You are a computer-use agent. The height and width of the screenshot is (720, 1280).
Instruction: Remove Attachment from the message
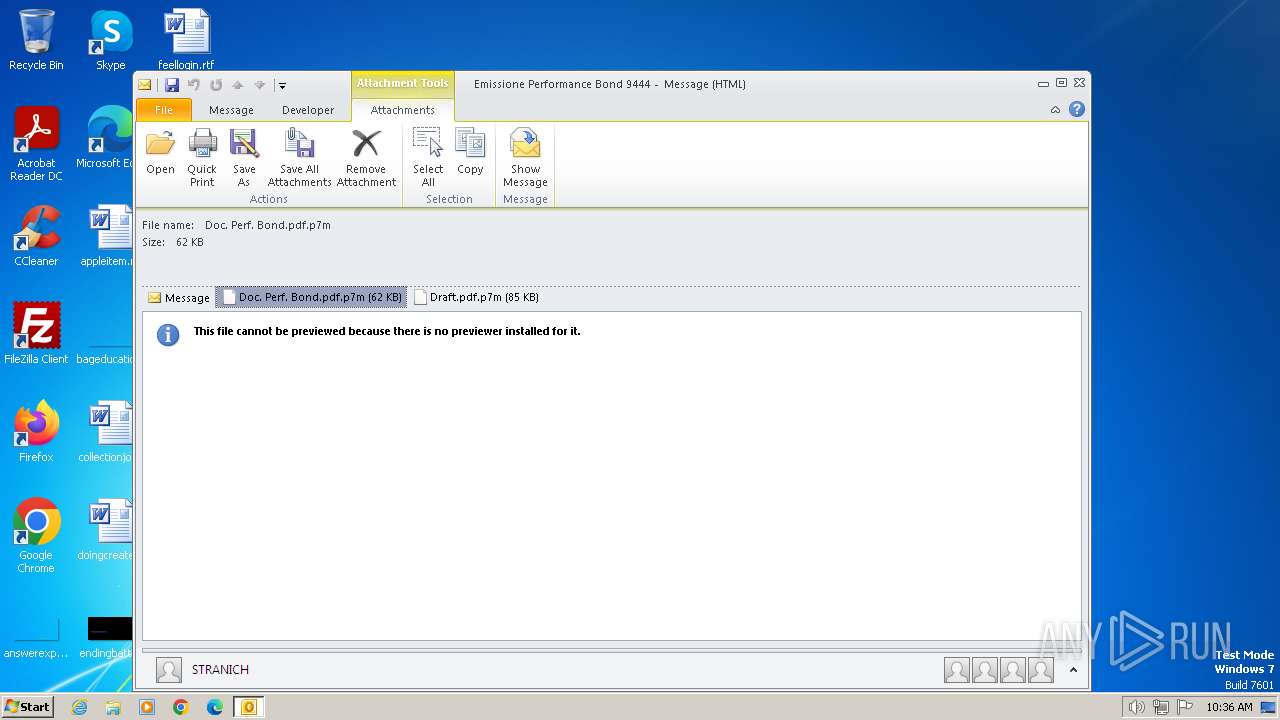[x=366, y=158]
